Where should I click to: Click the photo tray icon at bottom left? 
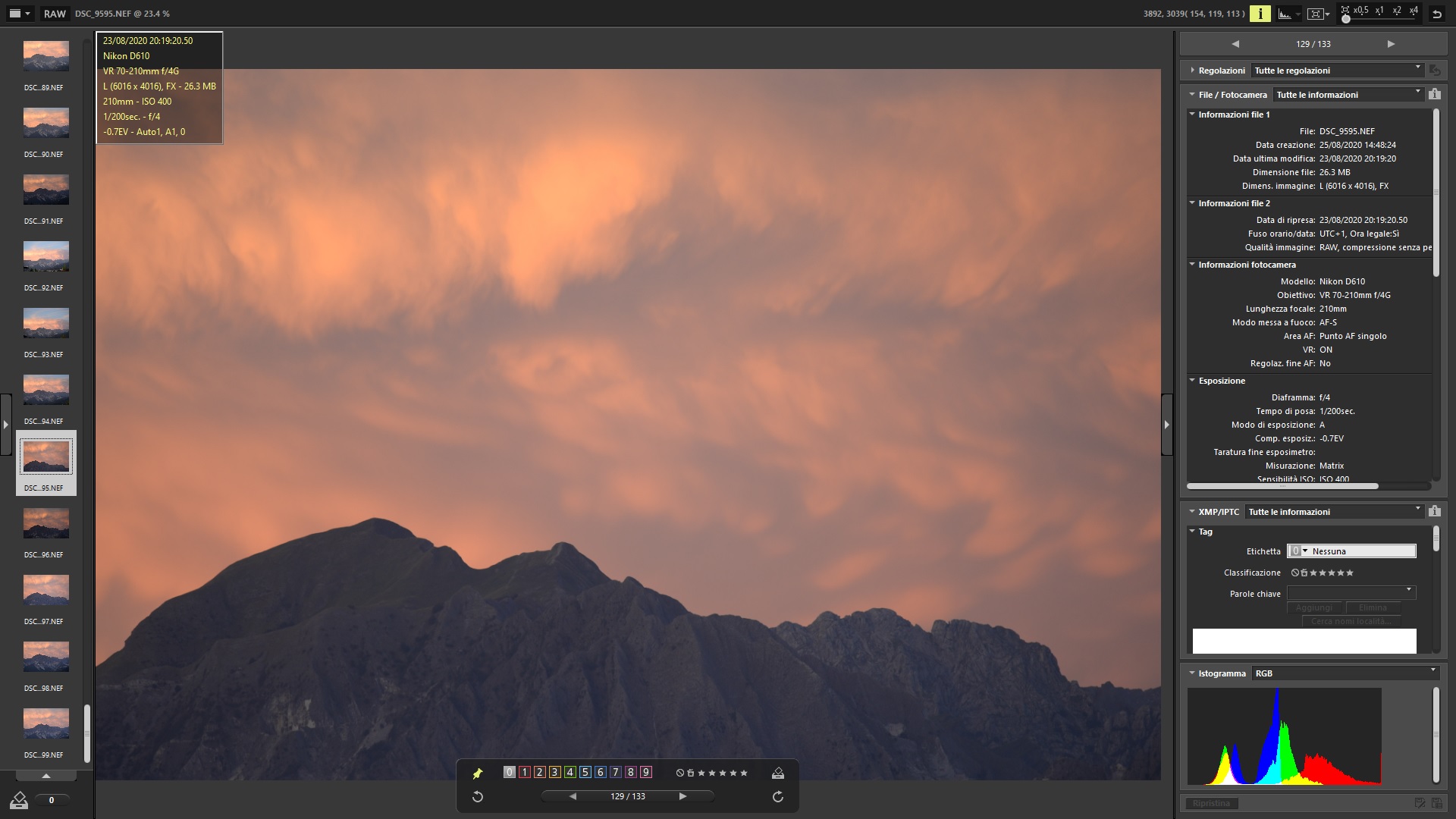(19, 799)
